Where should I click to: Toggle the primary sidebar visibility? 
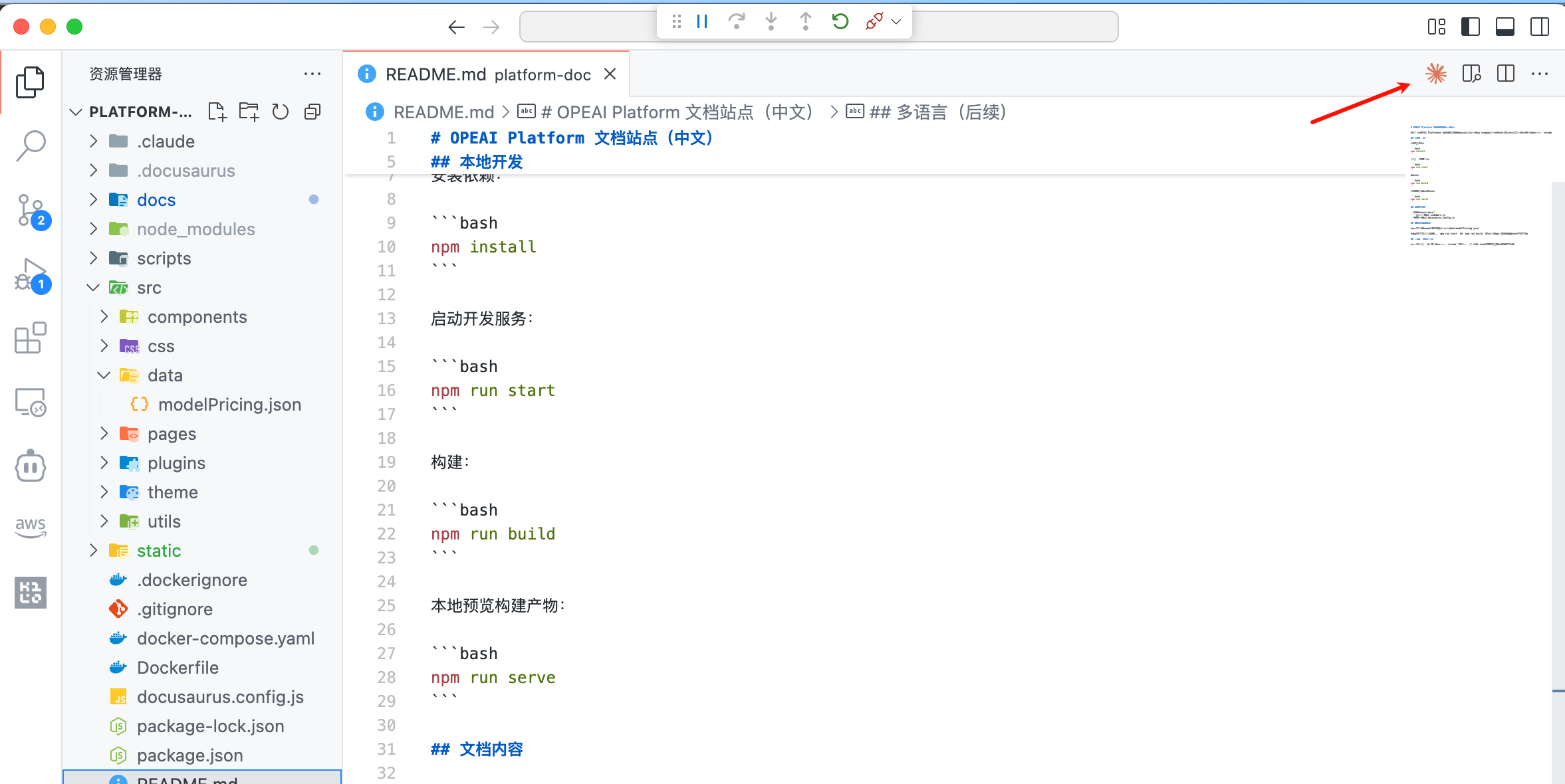click(1471, 27)
